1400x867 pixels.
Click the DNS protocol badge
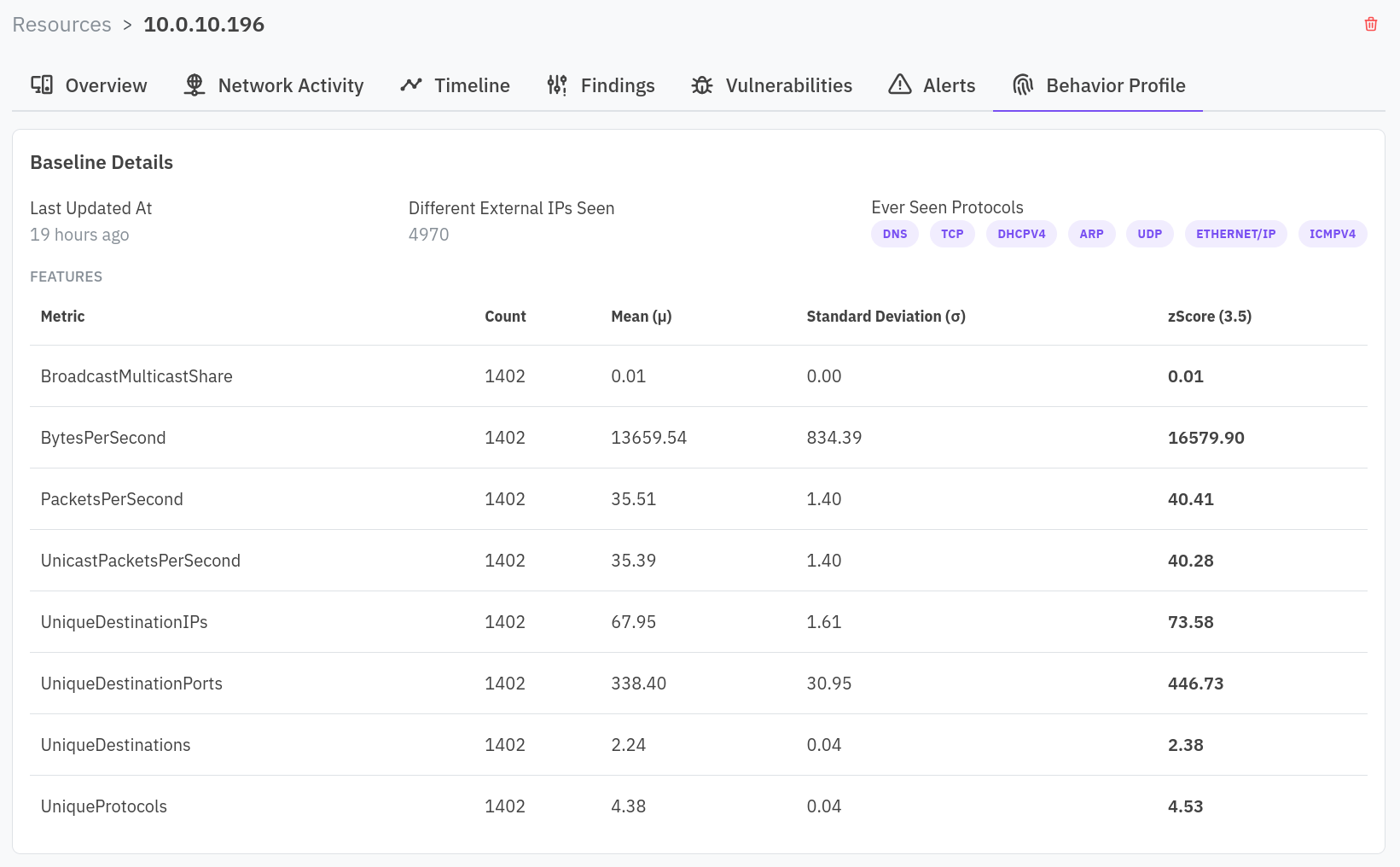click(x=895, y=234)
